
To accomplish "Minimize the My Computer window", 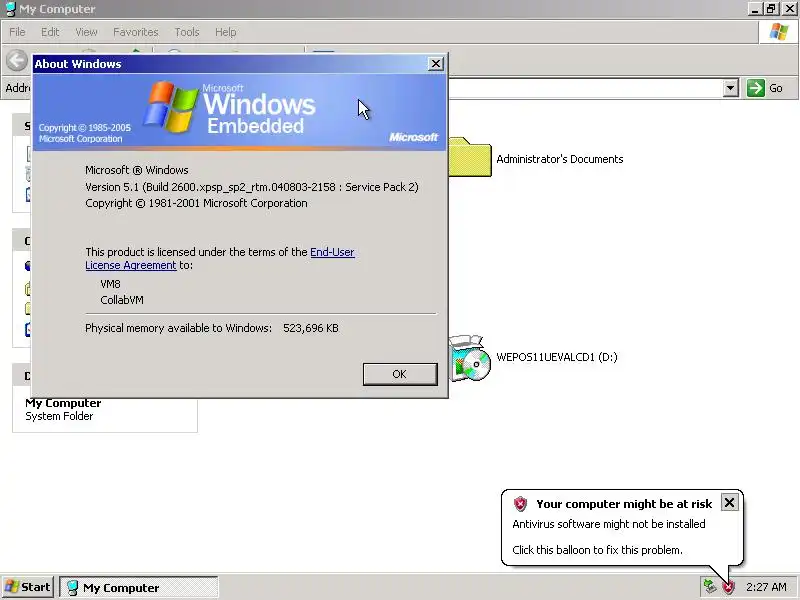I will [755, 9].
